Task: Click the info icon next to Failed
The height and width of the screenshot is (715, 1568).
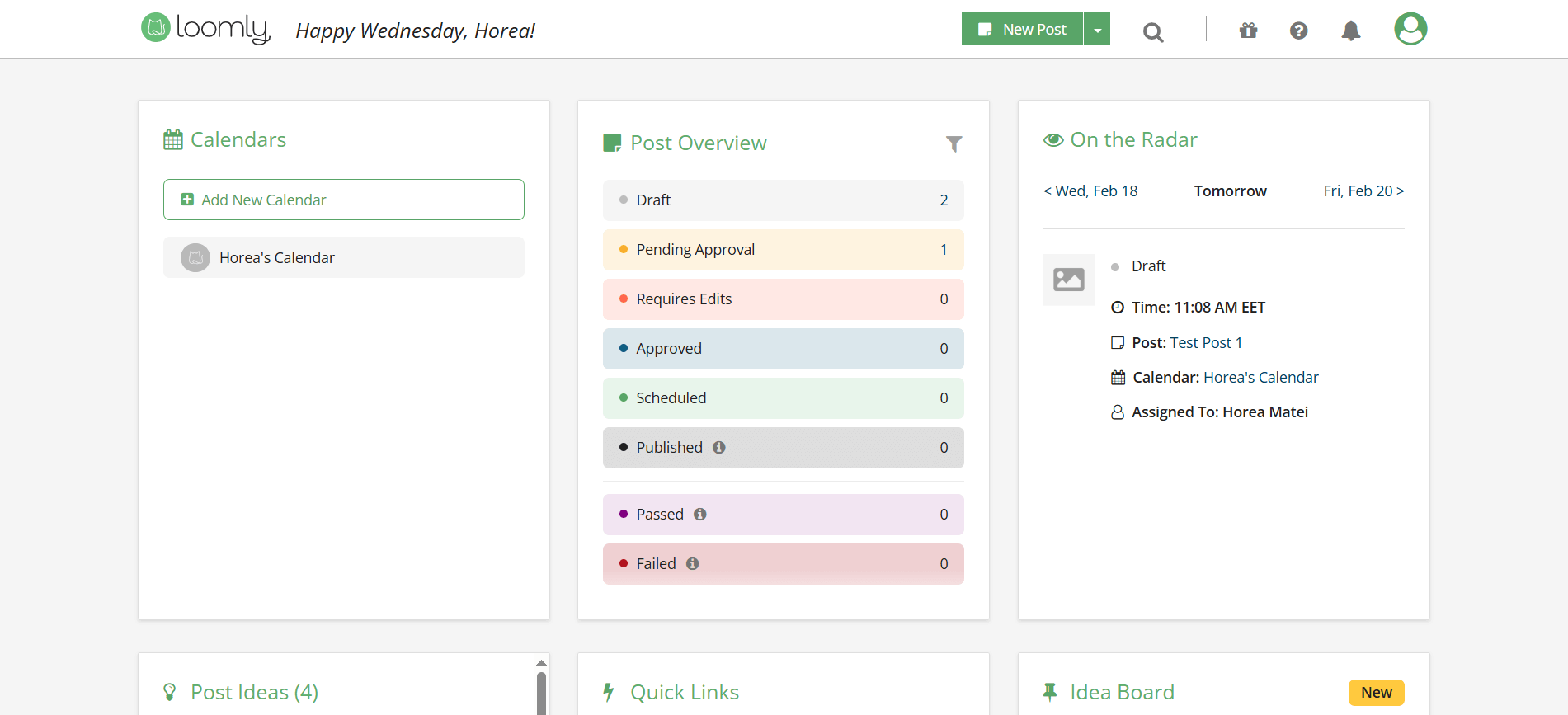Action: pos(693,563)
